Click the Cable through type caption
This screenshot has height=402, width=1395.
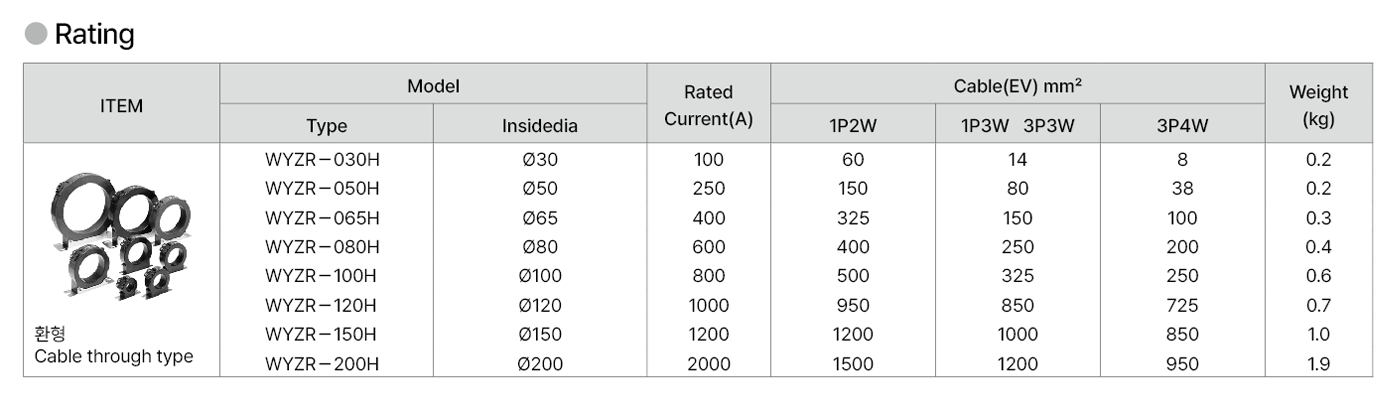click(x=114, y=357)
